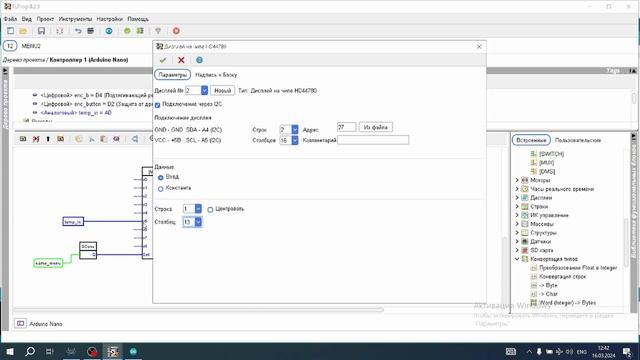Save project using the floppy disk icon
Image resolution: width=640 pixels, height=360 pixels.
[41, 31]
